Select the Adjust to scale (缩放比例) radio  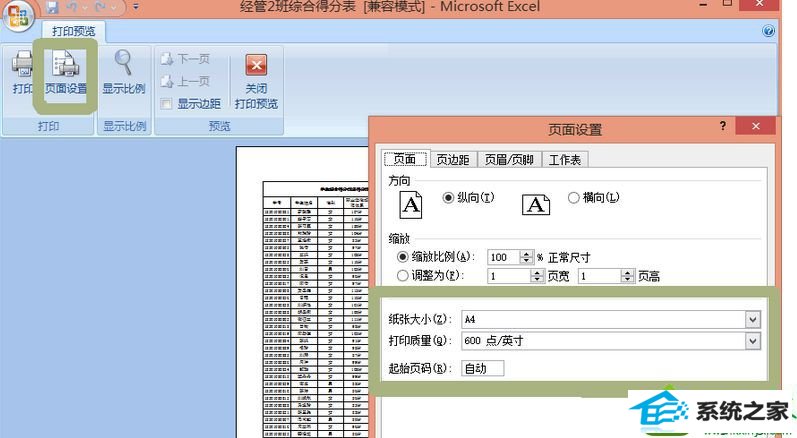pyautogui.click(x=403, y=257)
